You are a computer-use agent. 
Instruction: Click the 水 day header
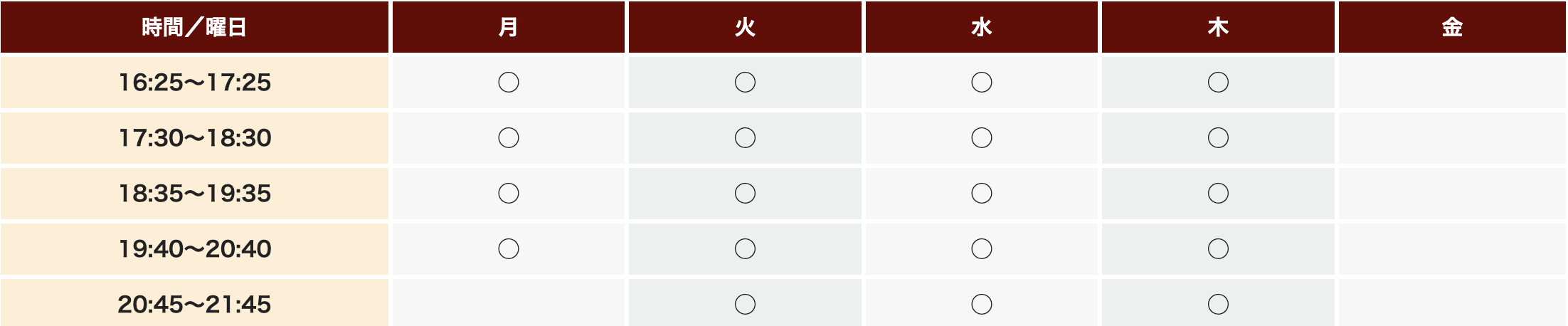[x=981, y=27]
